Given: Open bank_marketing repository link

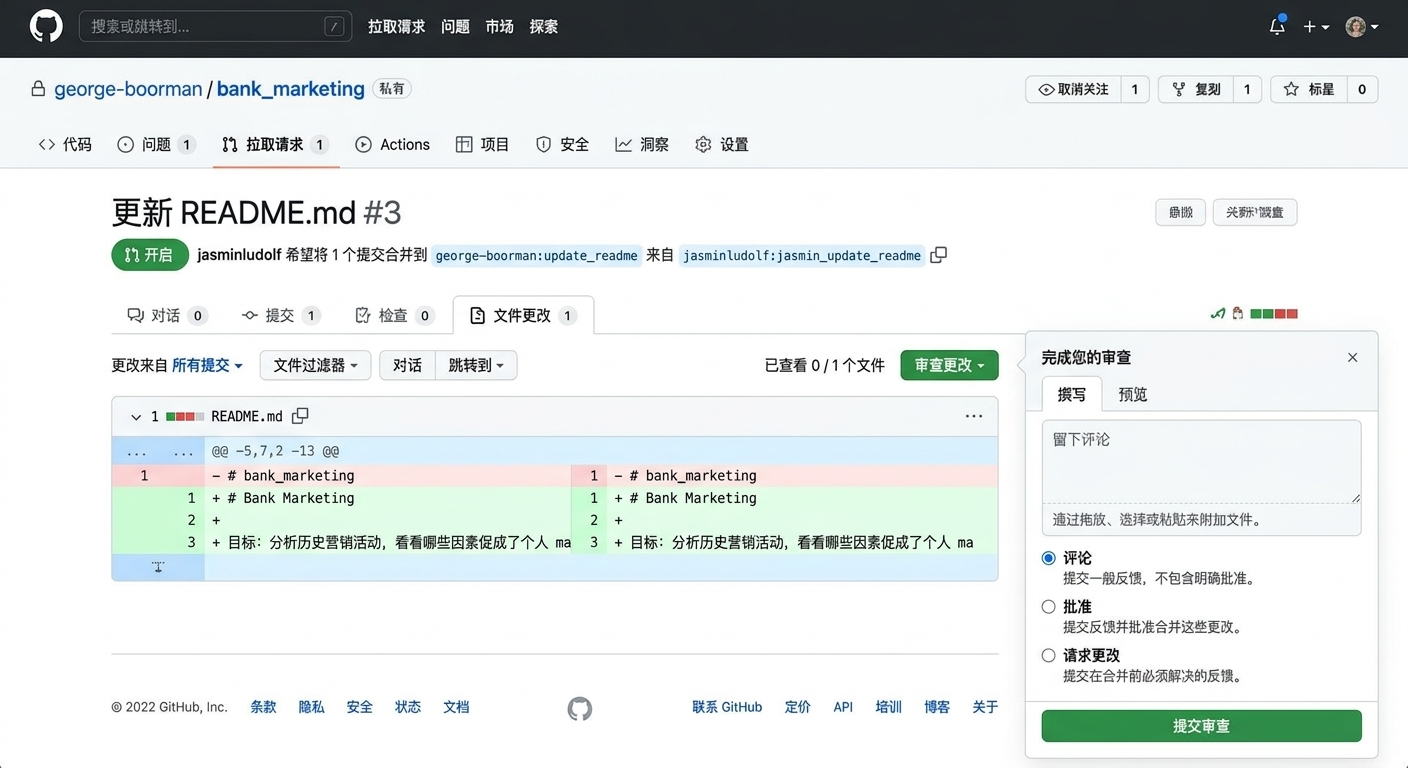Looking at the screenshot, I should coord(290,89).
